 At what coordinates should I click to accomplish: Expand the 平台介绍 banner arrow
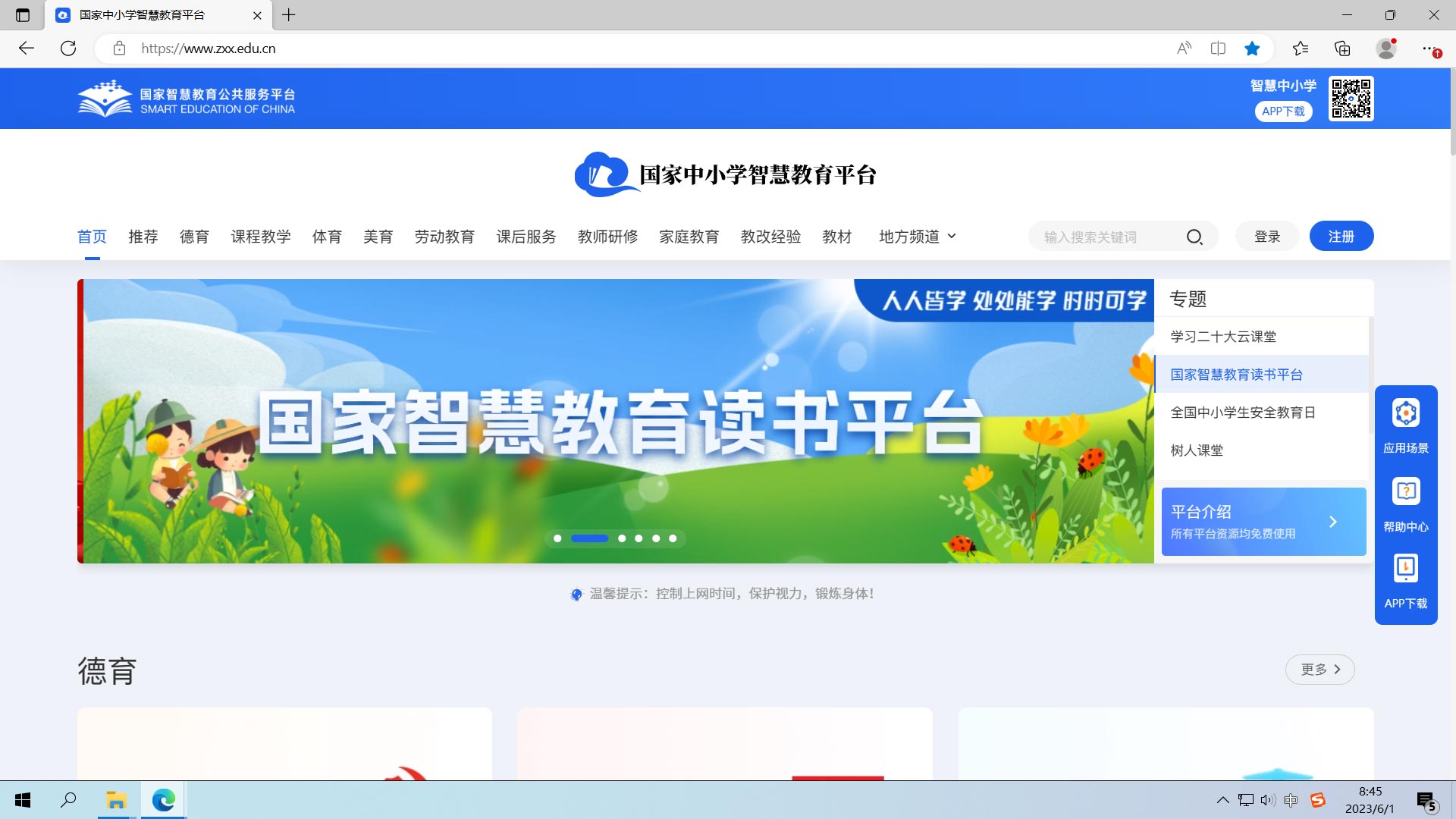tap(1332, 522)
